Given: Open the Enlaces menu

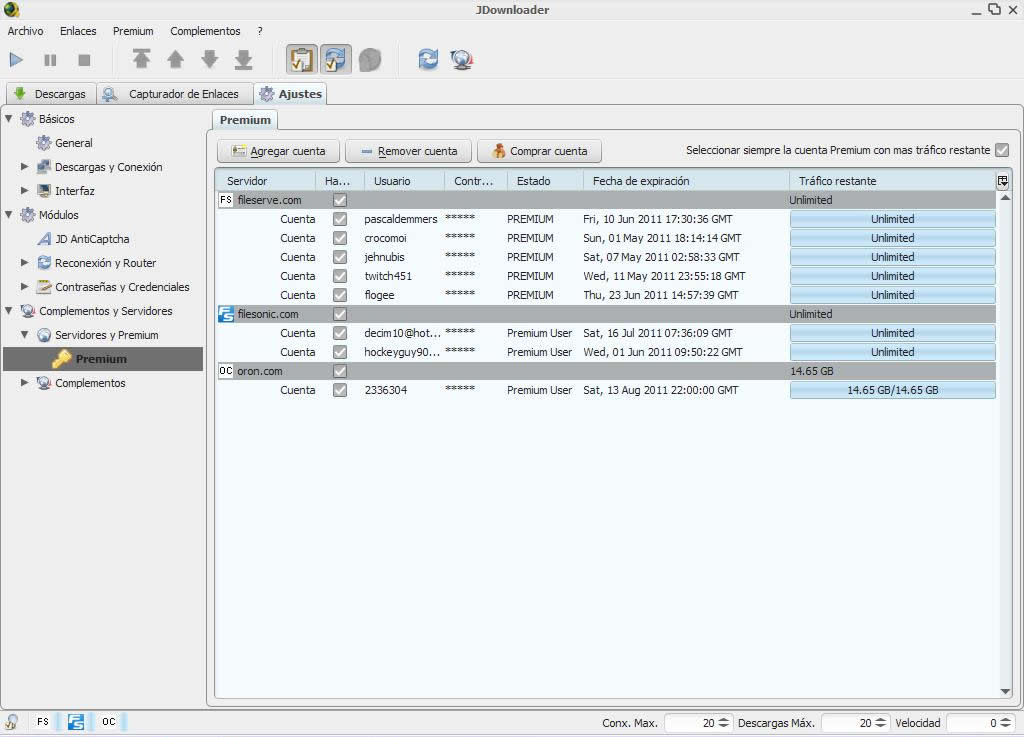Looking at the screenshot, I should (78, 31).
